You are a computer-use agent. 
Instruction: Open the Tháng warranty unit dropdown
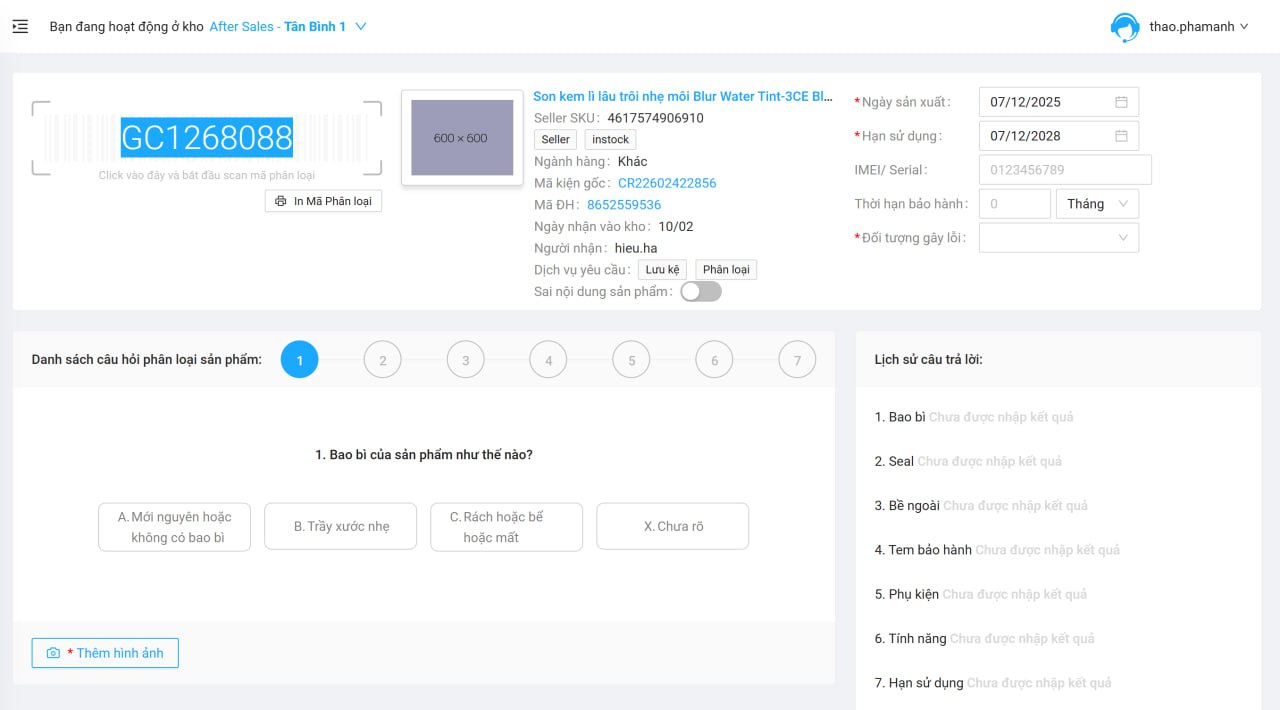[x=1097, y=204]
